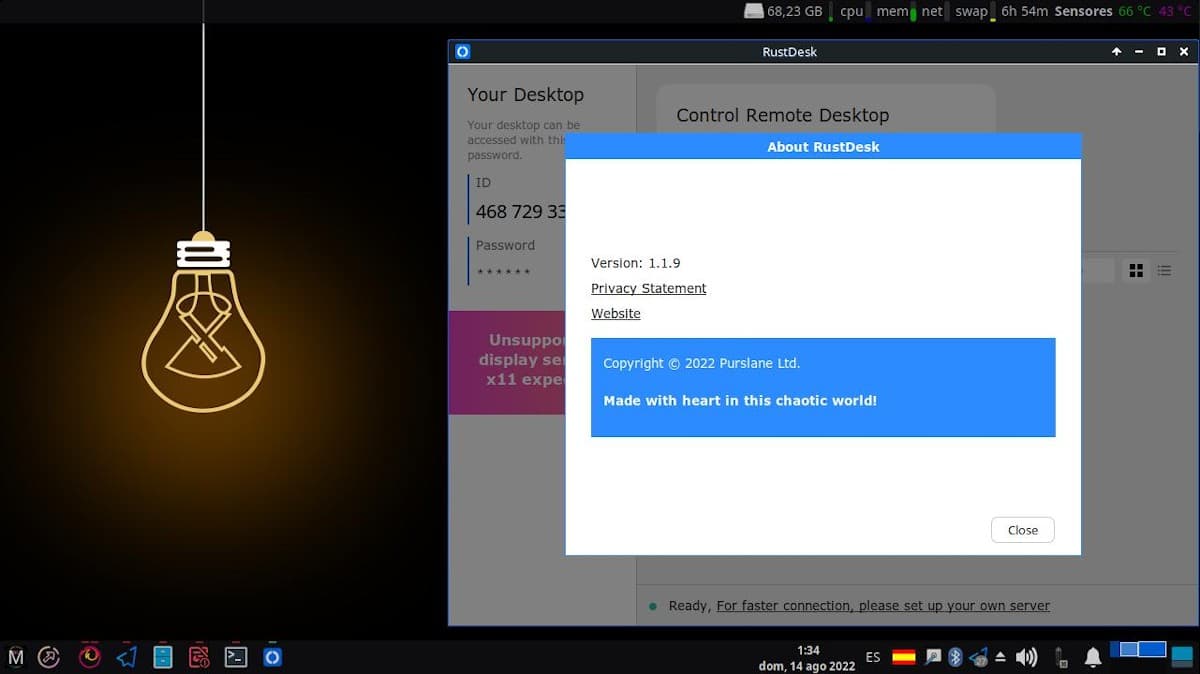Click the mem monitor in top panel
Viewport: 1200px width, 674px height.
tap(894, 11)
